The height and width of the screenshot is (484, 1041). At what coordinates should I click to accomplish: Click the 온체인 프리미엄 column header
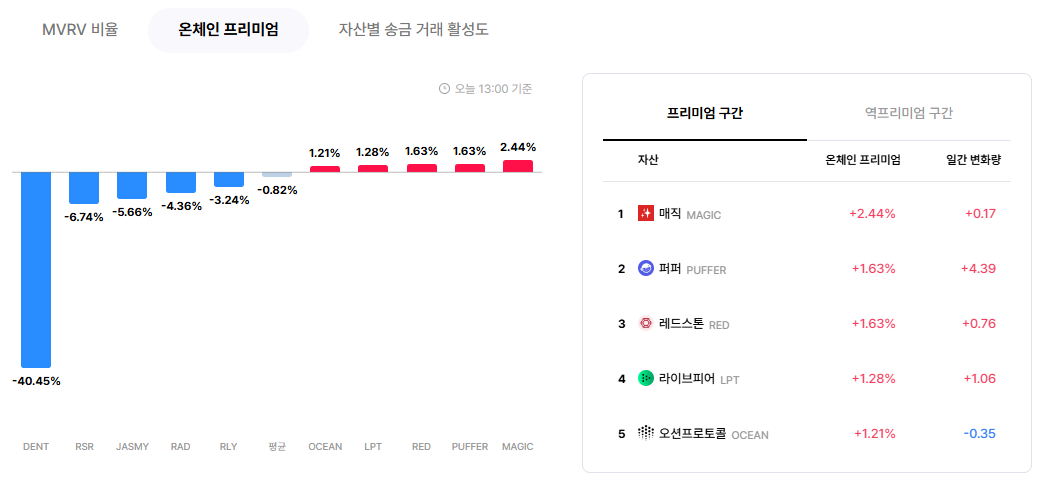pos(862,161)
